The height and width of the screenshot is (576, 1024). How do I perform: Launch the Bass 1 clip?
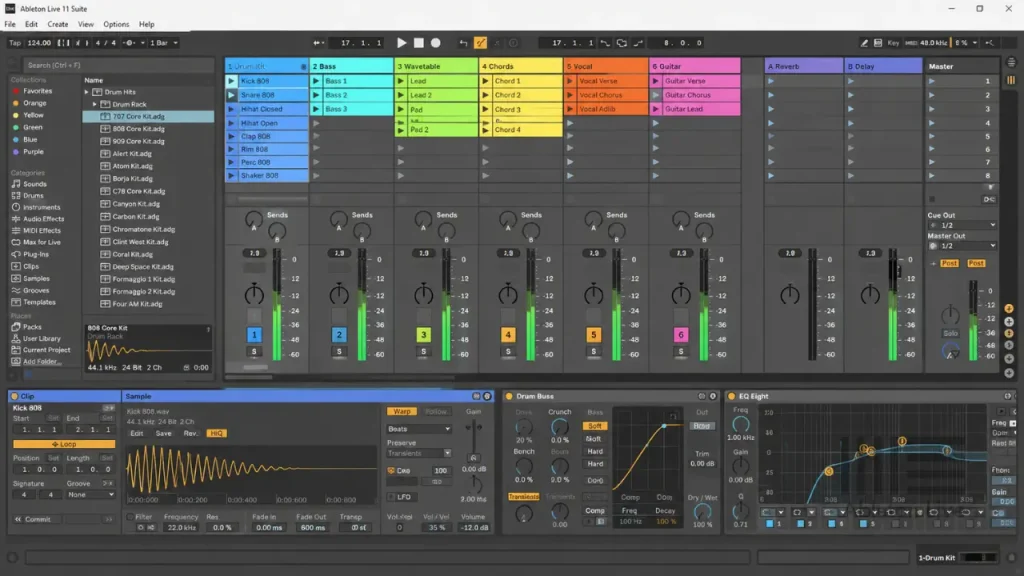(316, 81)
